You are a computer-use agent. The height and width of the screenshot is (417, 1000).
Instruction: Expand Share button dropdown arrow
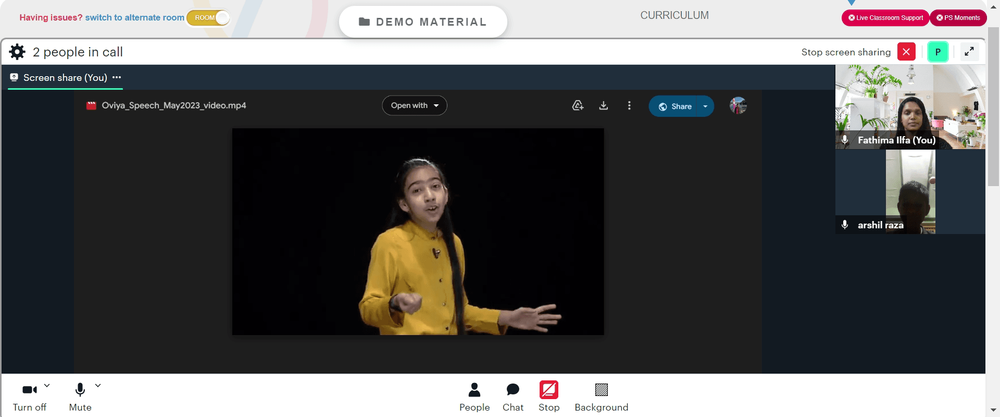705,106
